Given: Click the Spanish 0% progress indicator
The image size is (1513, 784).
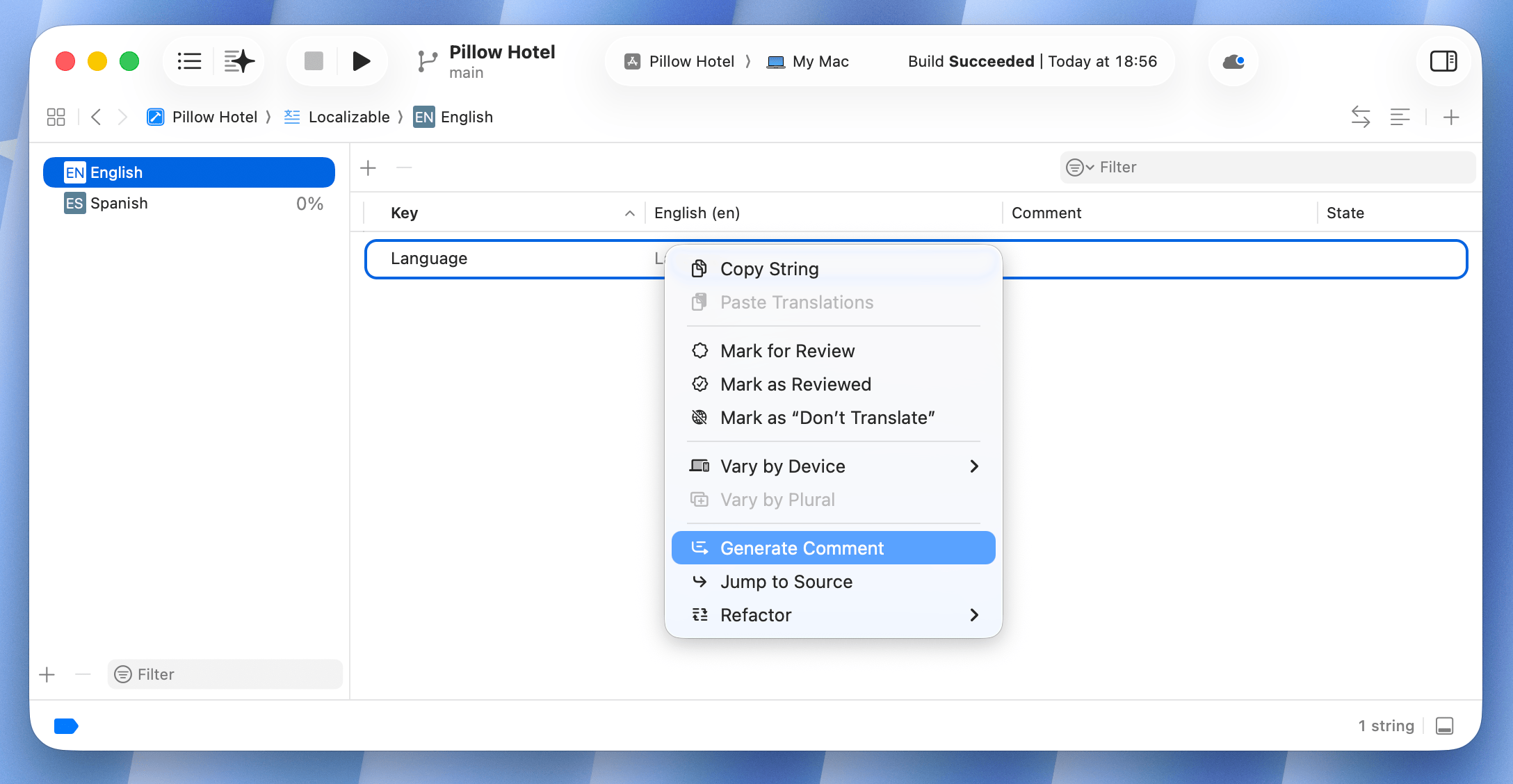Looking at the screenshot, I should [x=309, y=203].
